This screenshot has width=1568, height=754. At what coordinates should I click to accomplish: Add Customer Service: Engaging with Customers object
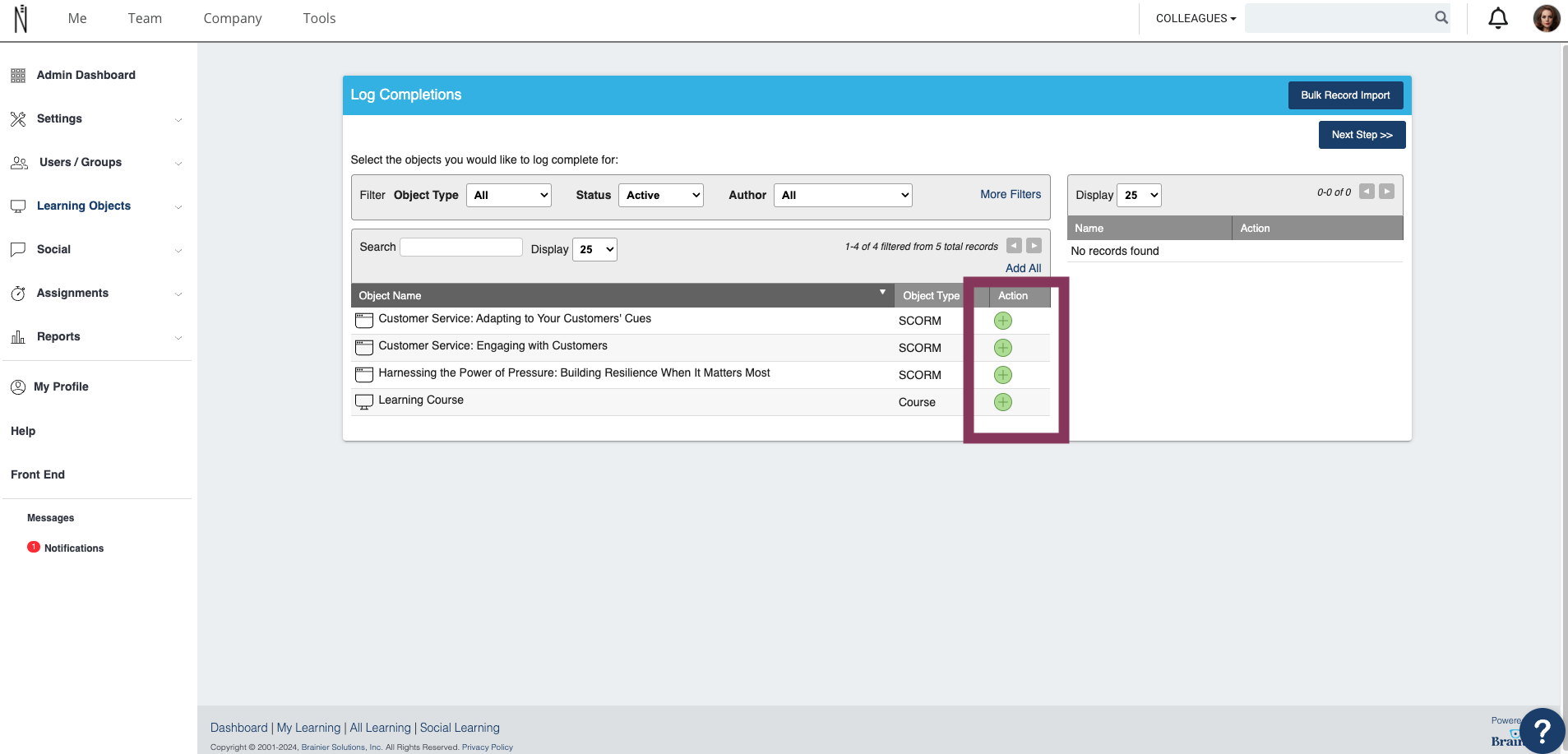pos(1002,348)
